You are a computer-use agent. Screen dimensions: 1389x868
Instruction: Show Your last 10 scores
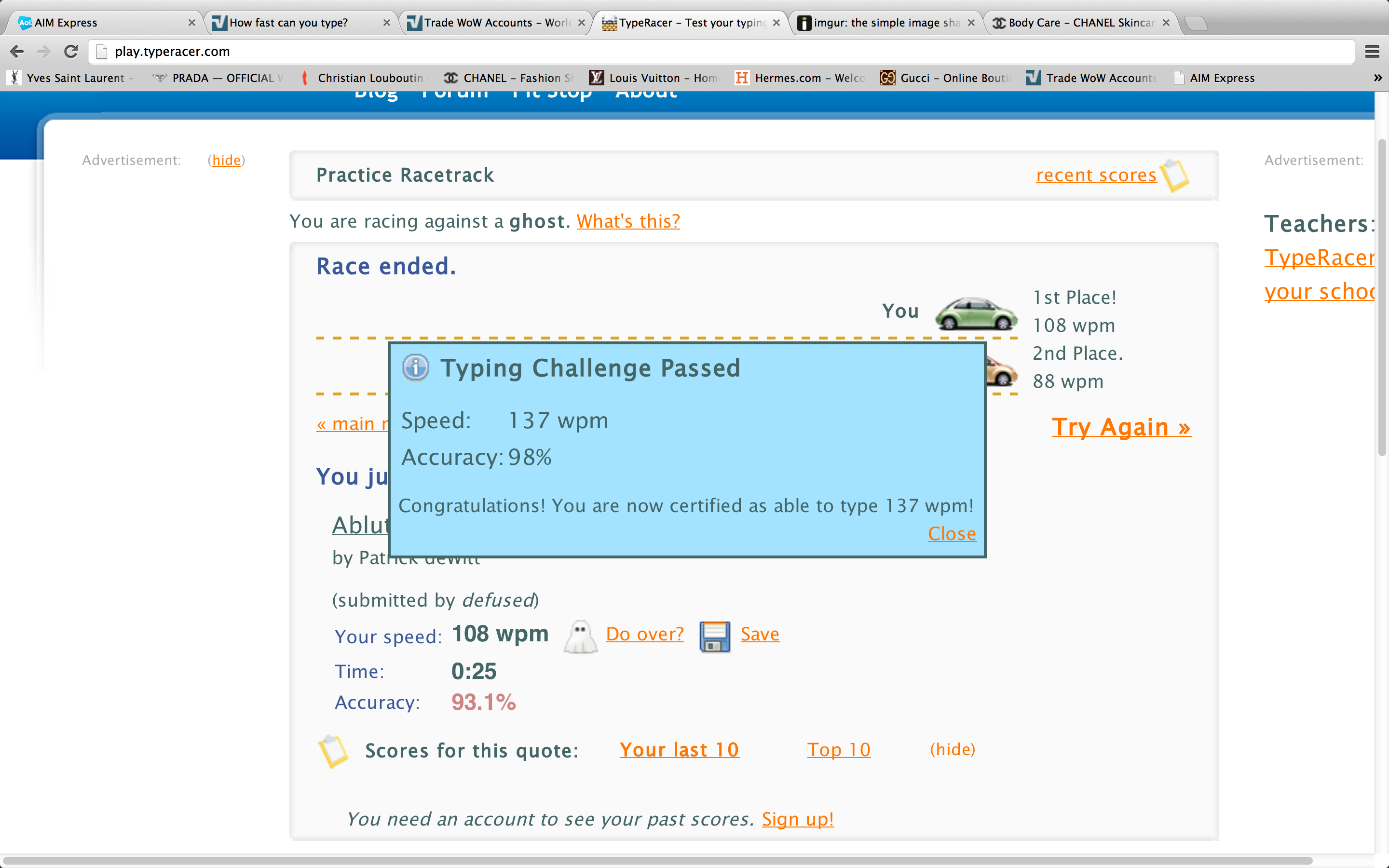pos(679,750)
